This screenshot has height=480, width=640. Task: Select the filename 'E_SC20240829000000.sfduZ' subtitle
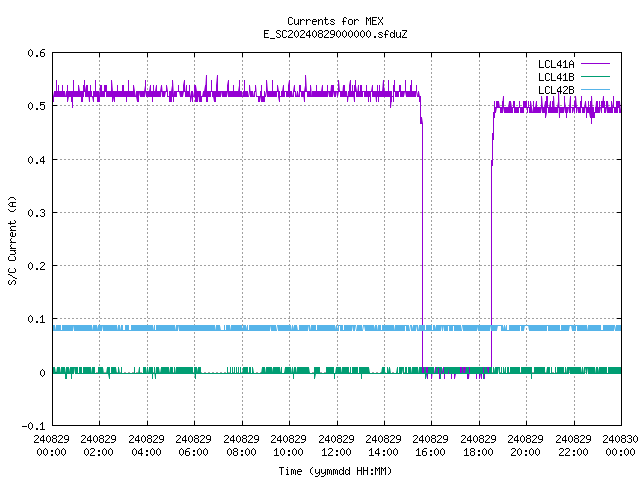[x=335, y=34]
